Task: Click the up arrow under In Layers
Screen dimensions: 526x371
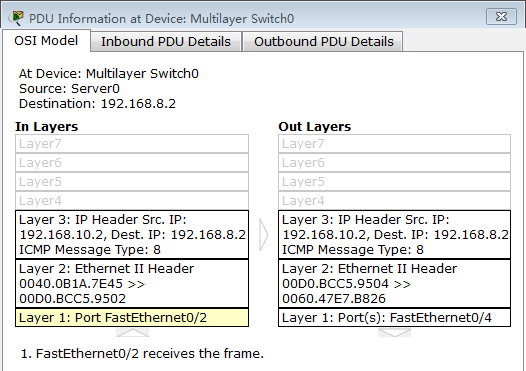Action: pyautogui.click(x=133, y=332)
